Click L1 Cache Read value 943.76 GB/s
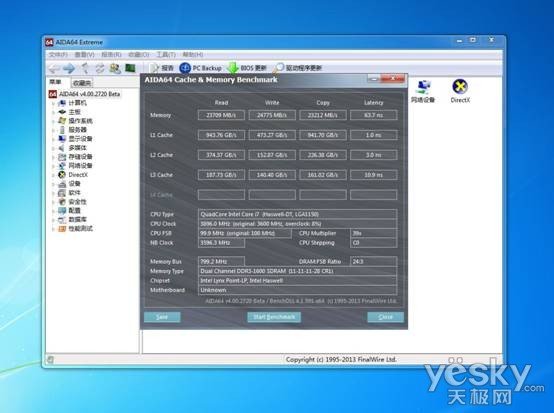 pos(221,135)
